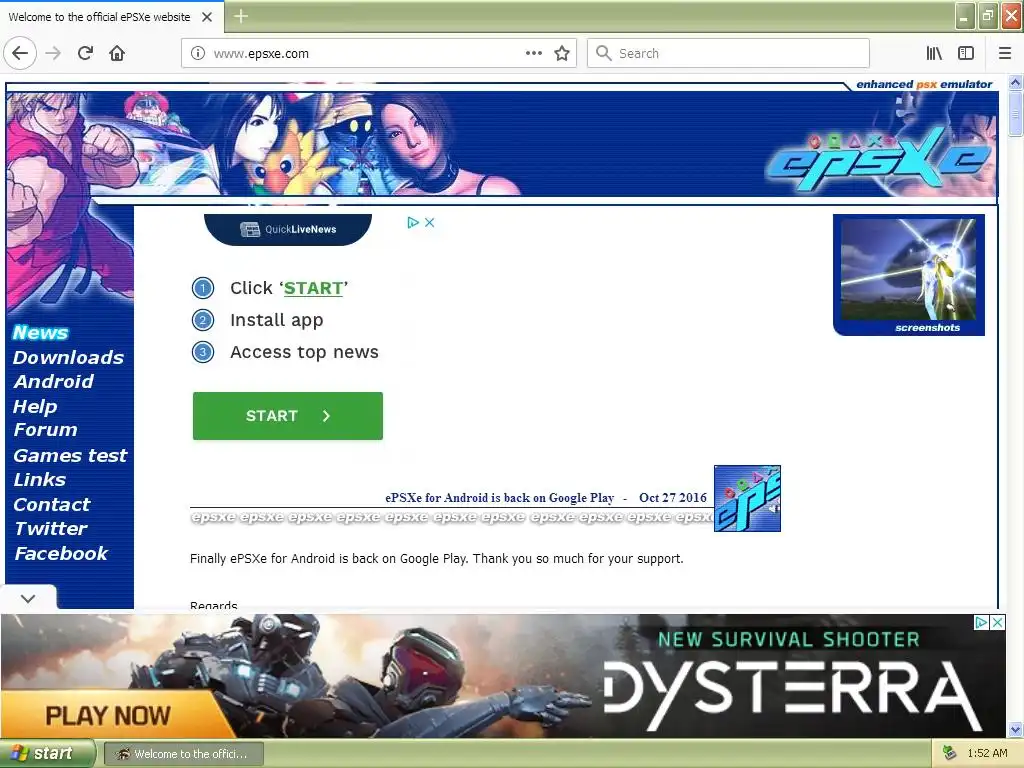Open AdChoices icon on Dysterra banner
Image resolution: width=1024 pixels, height=768 pixels.
click(x=981, y=622)
